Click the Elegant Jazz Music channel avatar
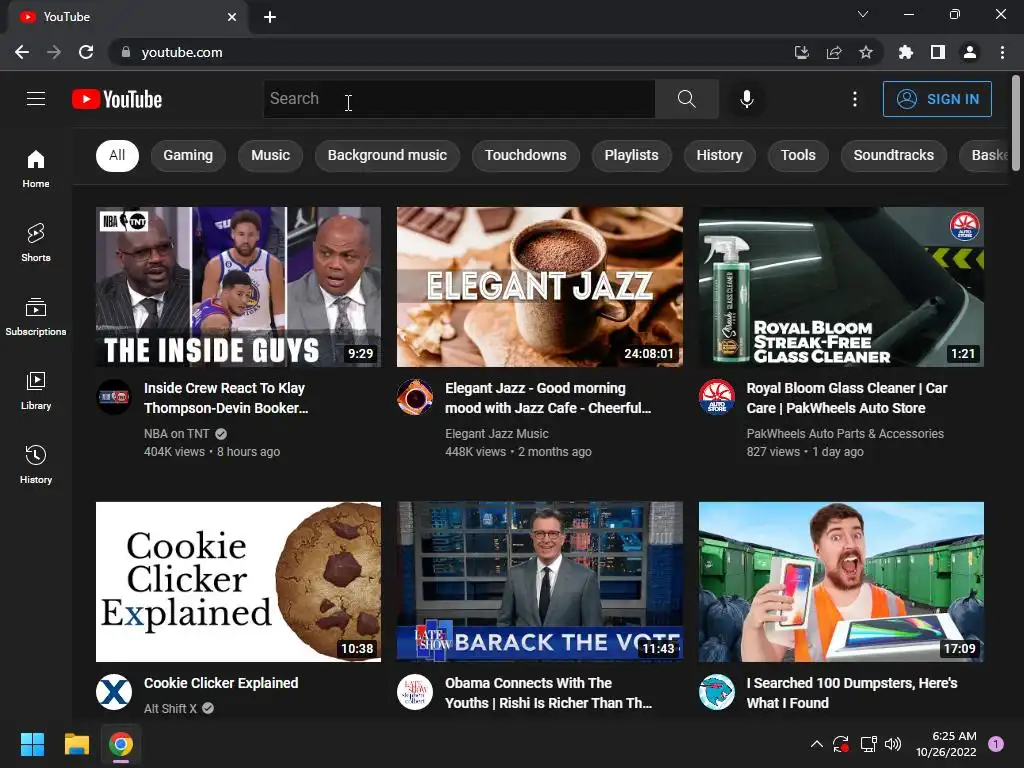The width and height of the screenshot is (1024, 768). [x=415, y=397]
